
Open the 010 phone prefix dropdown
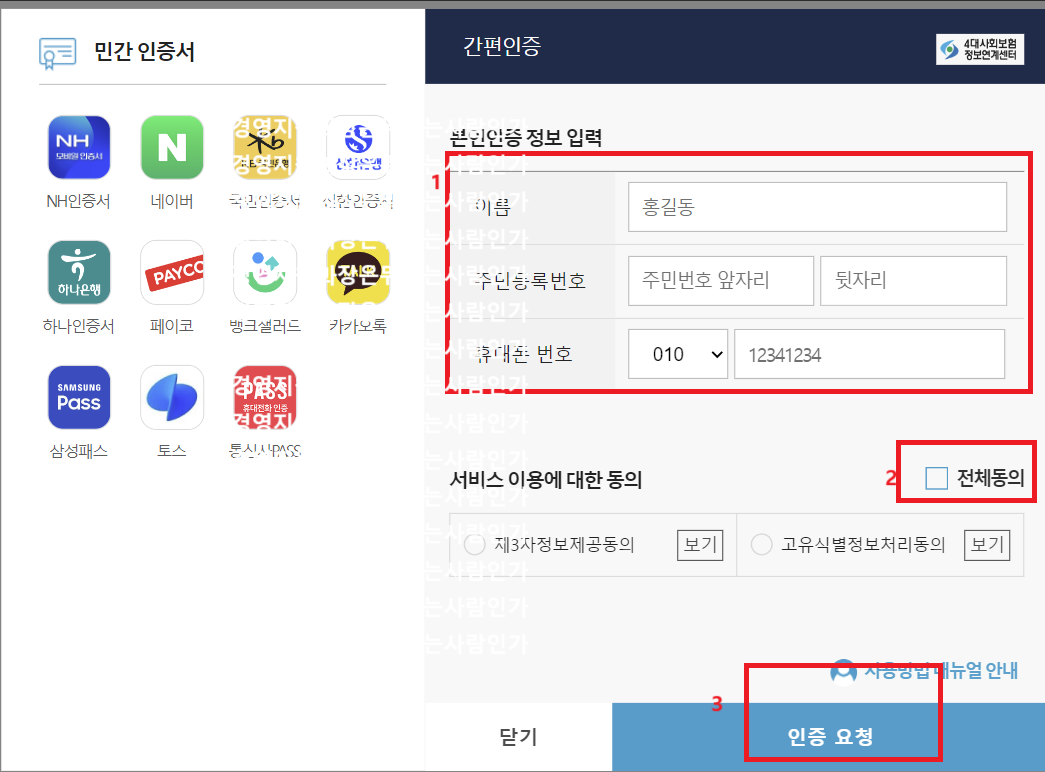(x=678, y=353)
